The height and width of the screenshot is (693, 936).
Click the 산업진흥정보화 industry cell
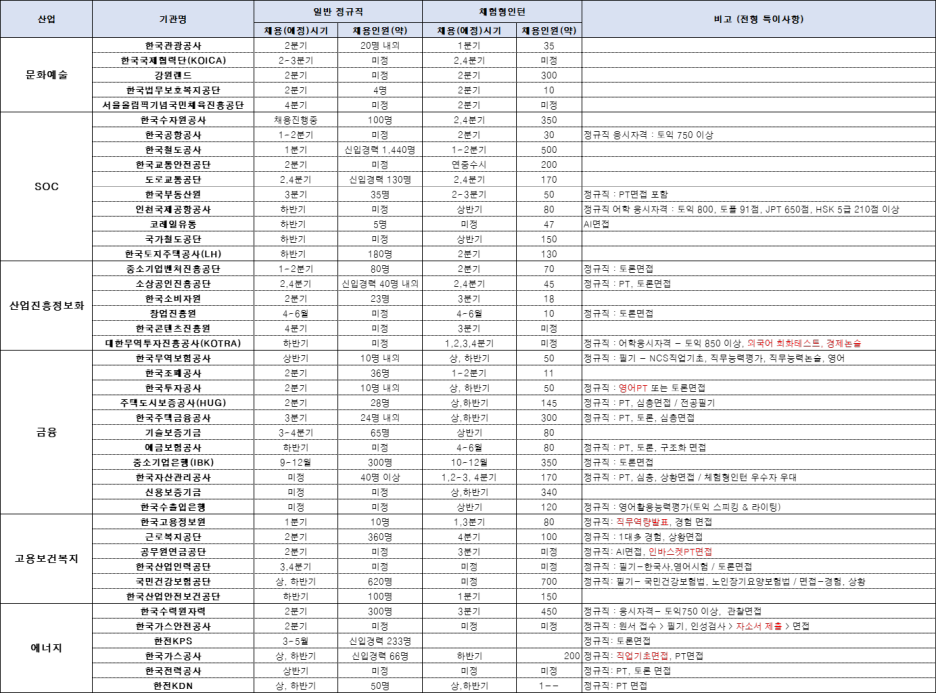(x=47, y=306)
